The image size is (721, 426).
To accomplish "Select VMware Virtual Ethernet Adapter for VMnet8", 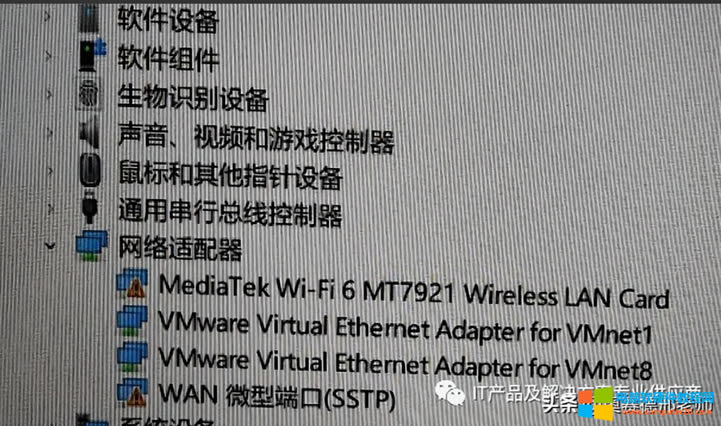I will coord(405,363).
